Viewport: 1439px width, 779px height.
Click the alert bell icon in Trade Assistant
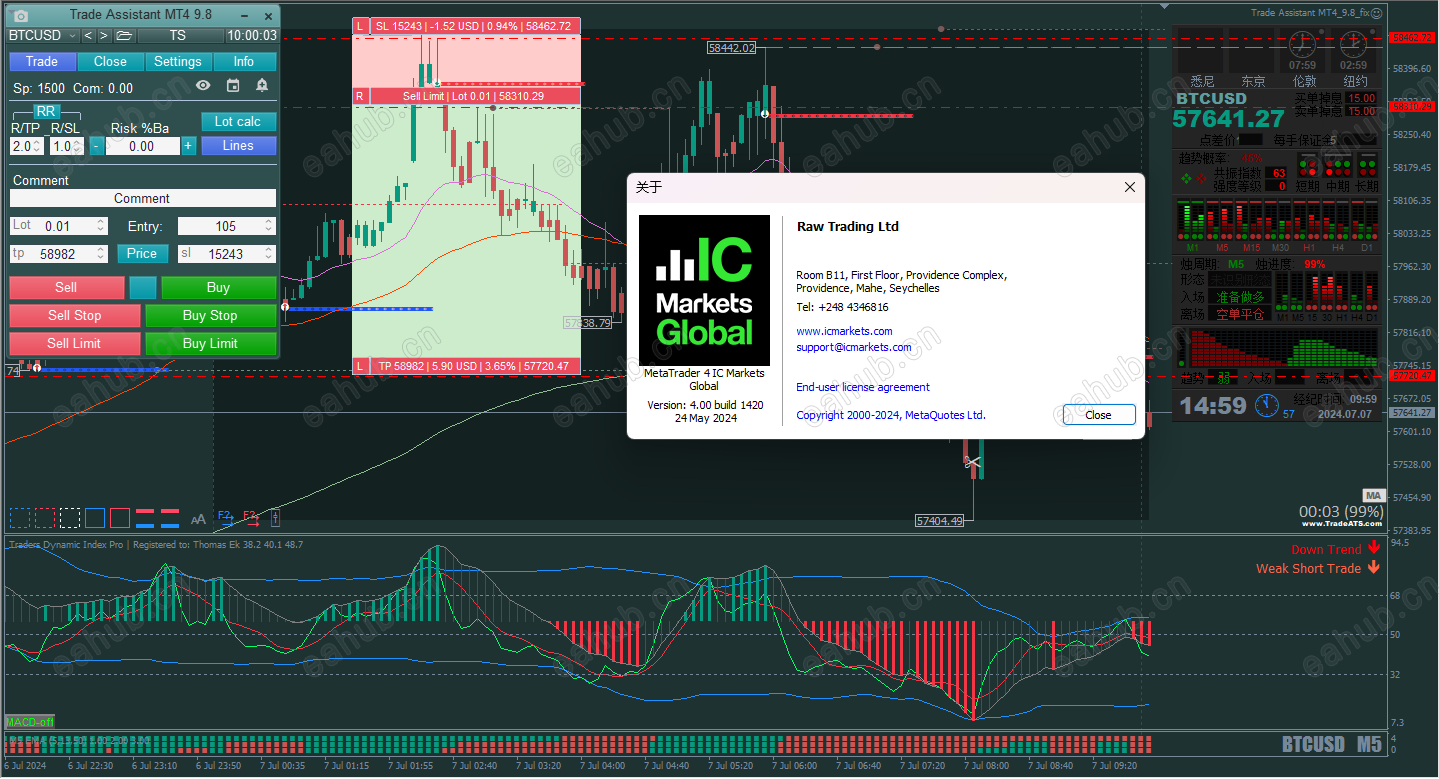pyautogui.click(x=262, y=87)
